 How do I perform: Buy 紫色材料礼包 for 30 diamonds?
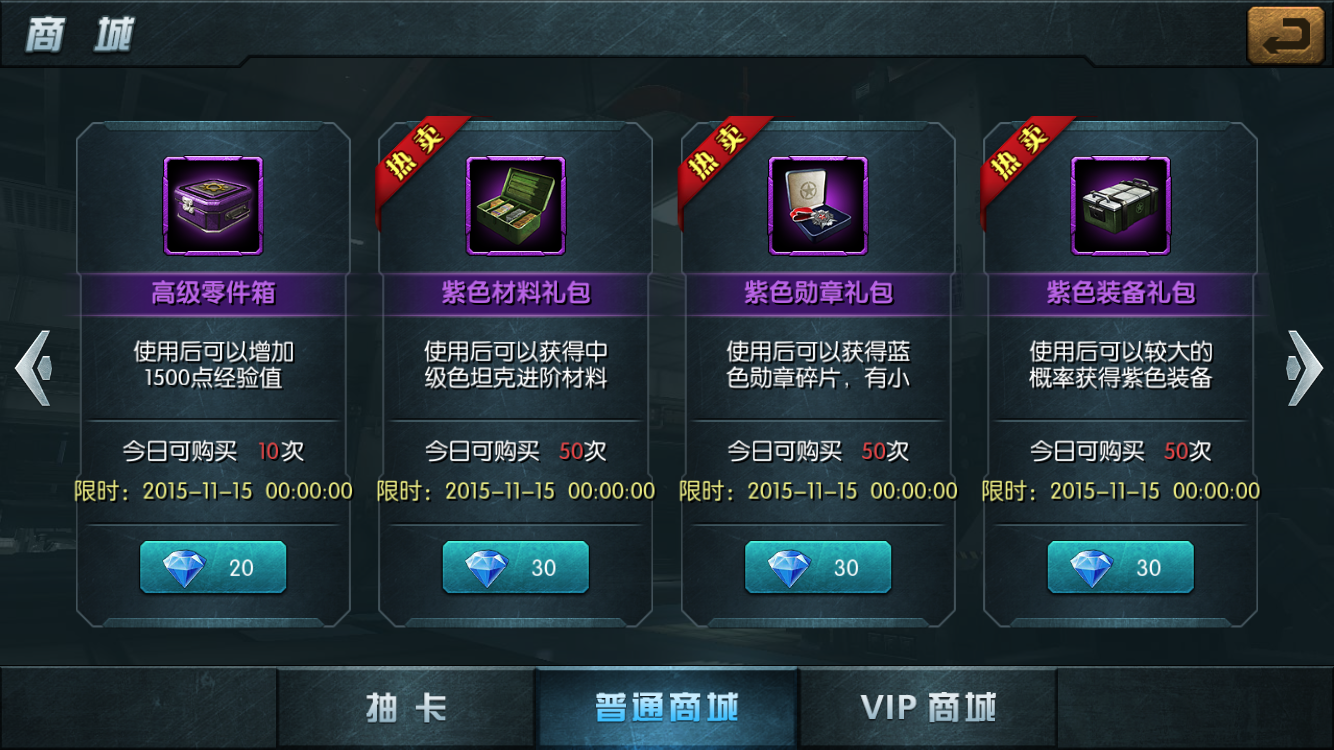(x=516, y=568)
